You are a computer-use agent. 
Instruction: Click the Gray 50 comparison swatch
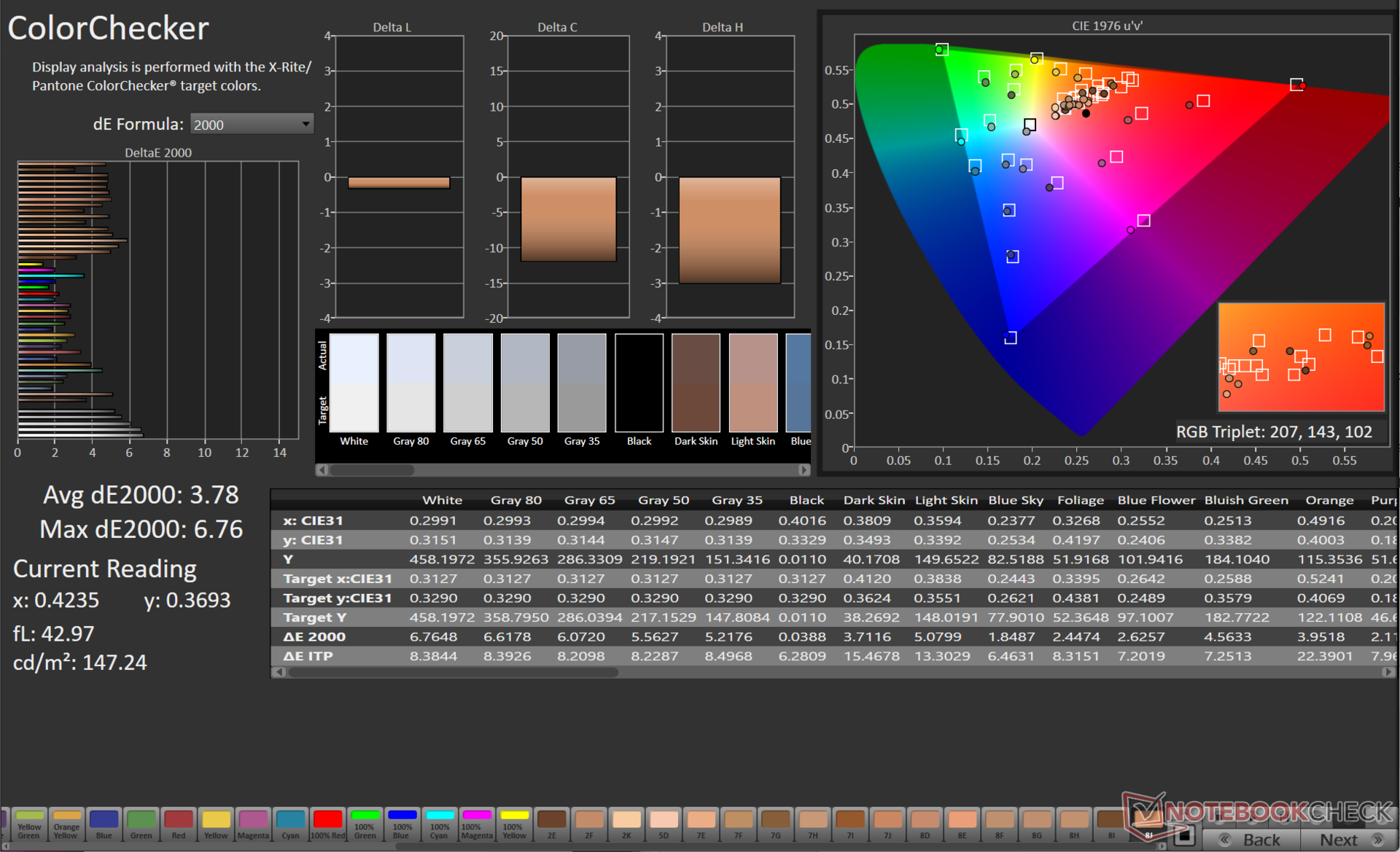(524, 383)
